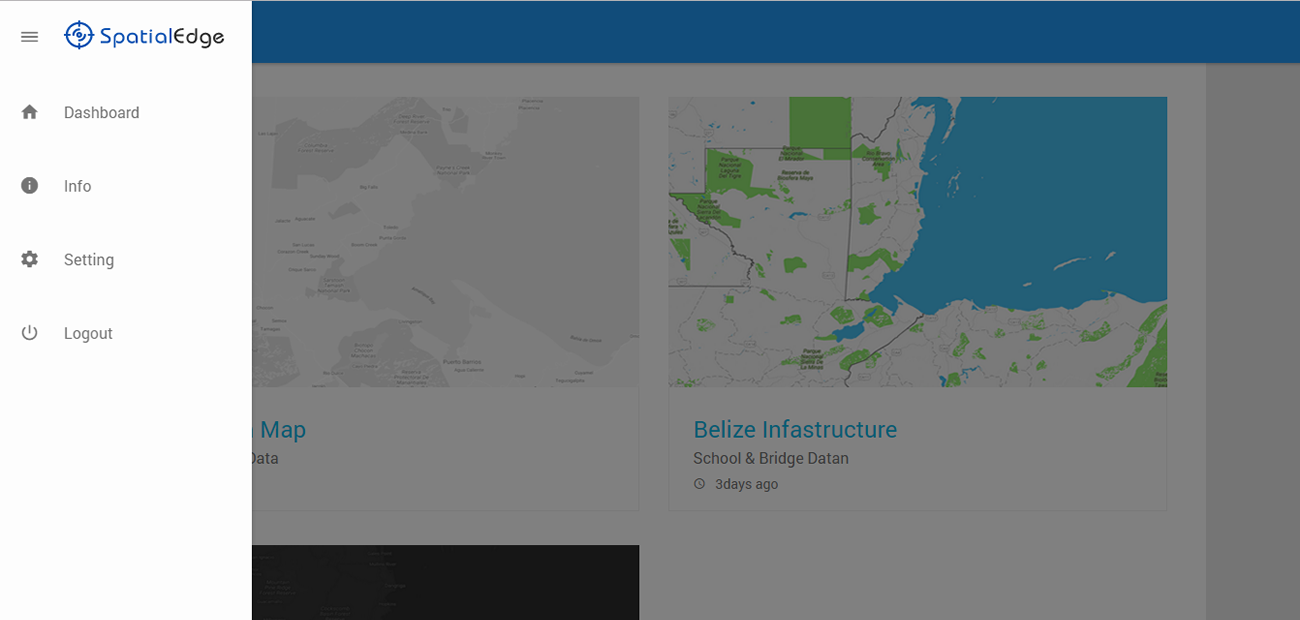Select the Info menu entry
Screen dimensions: 1300x620
77,186
